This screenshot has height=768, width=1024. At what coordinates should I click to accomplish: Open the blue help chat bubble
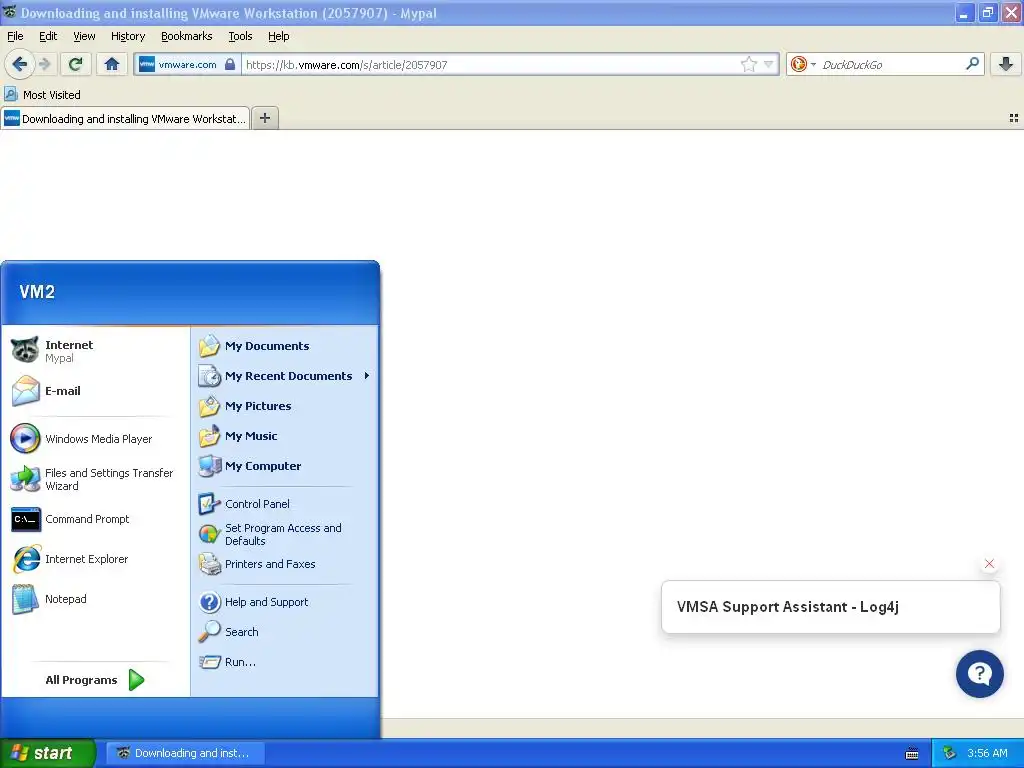tap(979, 674)
